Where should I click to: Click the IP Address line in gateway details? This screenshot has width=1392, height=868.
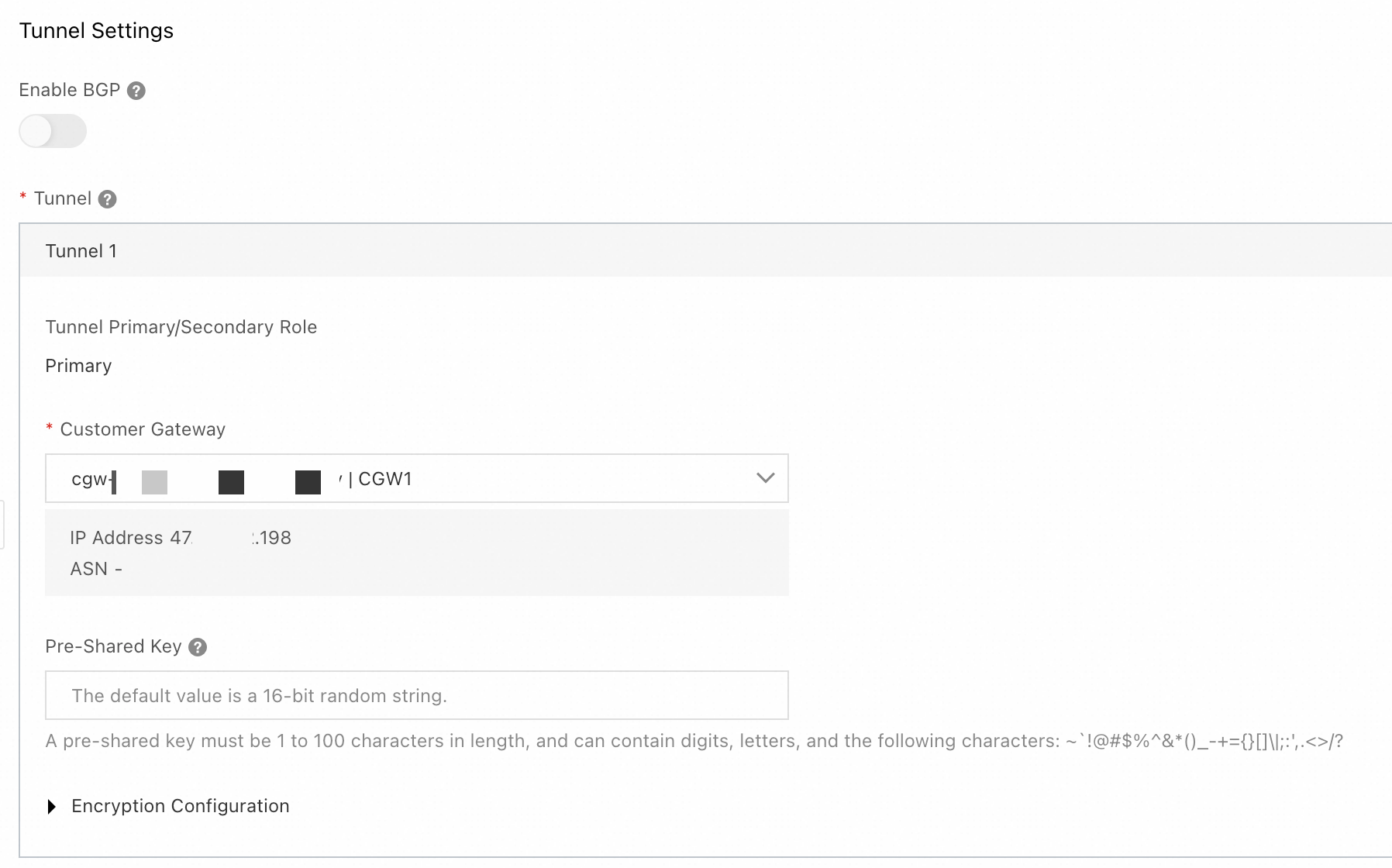pyautogui.click(x=180, y=538)
